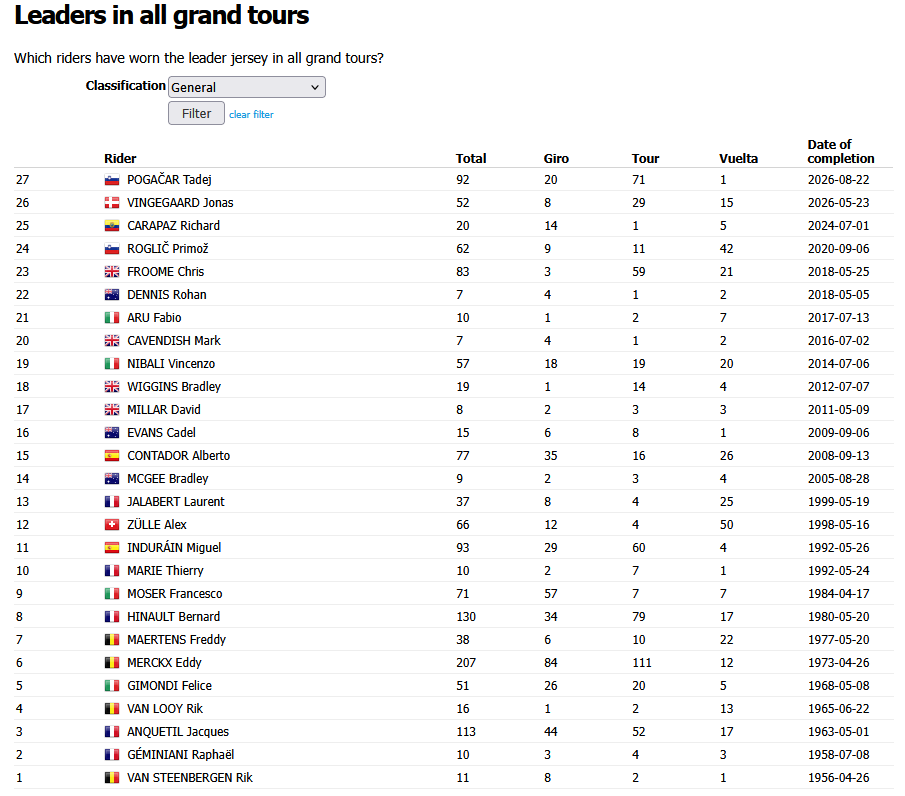Click the clear filter link
Viewport: 905px width, 796px height.
coord(251,114)
